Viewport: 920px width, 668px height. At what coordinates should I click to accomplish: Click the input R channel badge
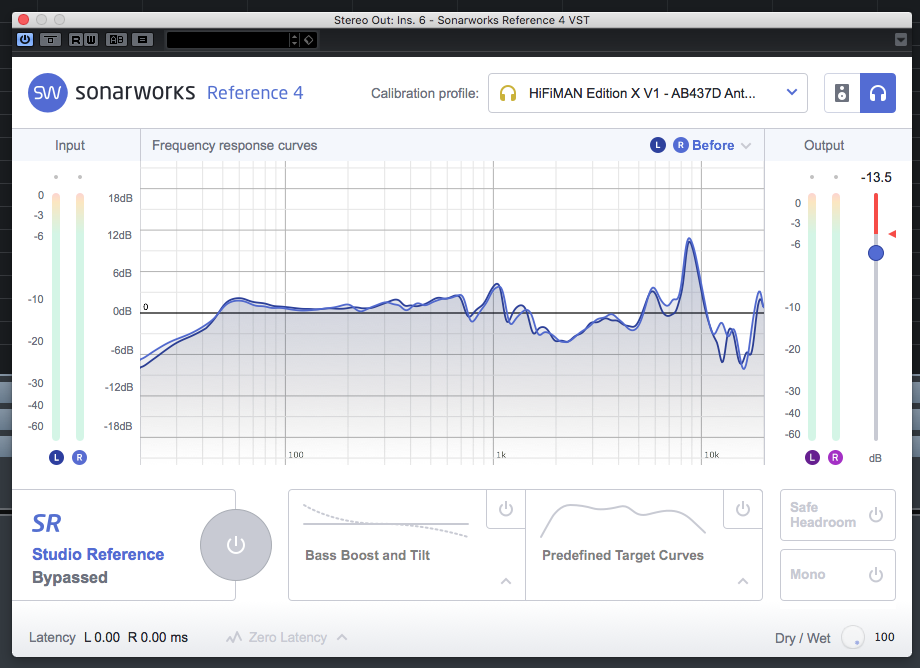pyautogui.click(x=79, y=457)
